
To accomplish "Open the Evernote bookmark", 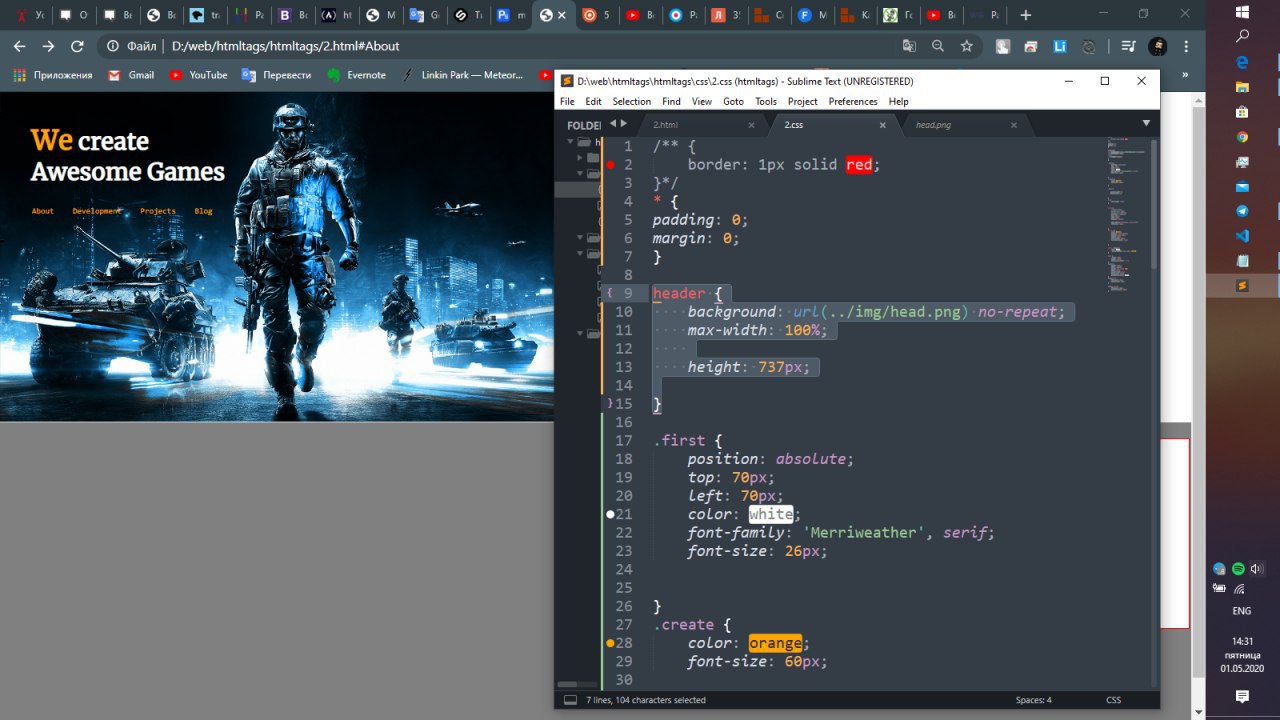I will (356, 75).
